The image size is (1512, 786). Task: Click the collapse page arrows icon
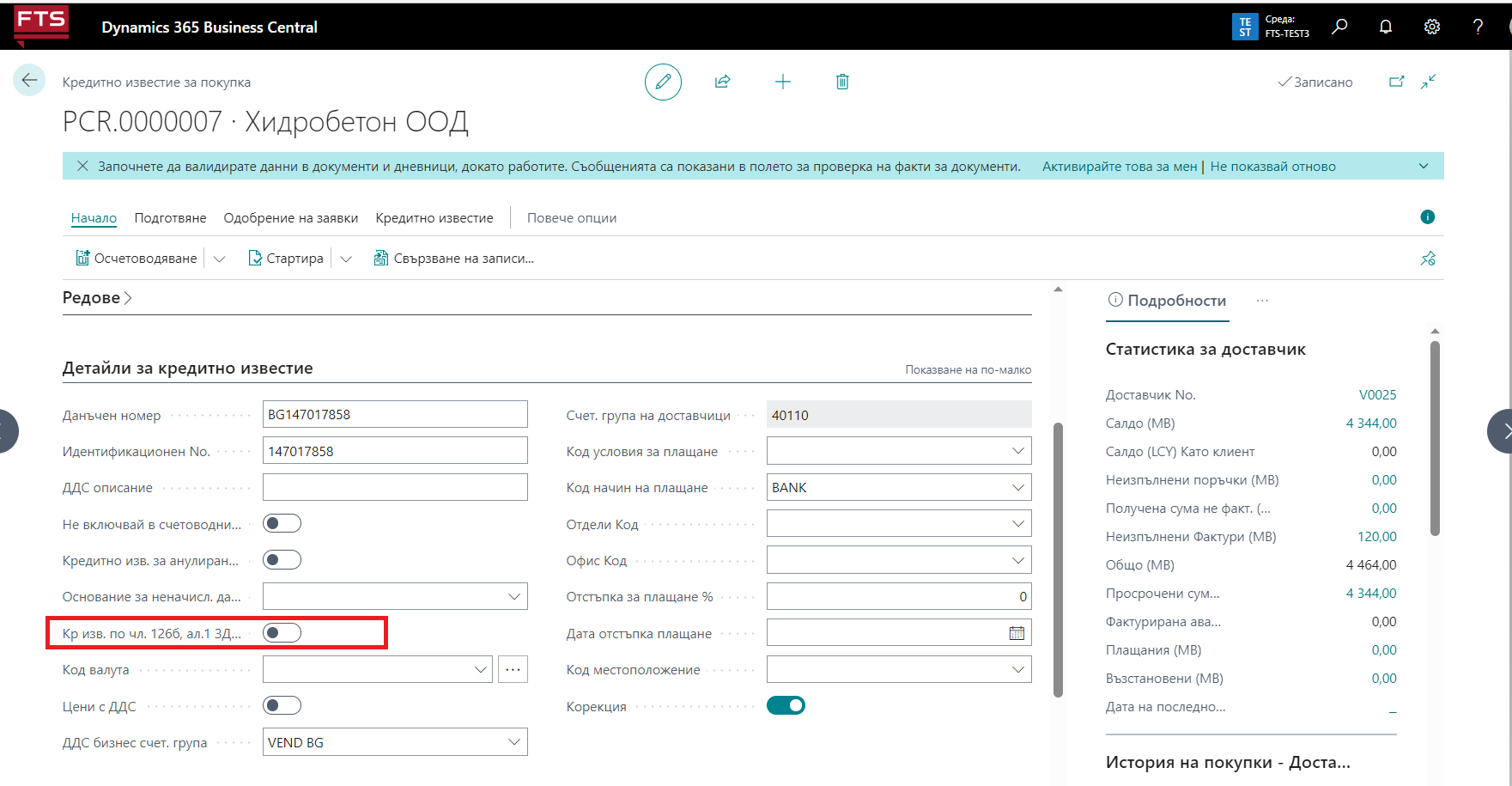tap(1429, 82)
